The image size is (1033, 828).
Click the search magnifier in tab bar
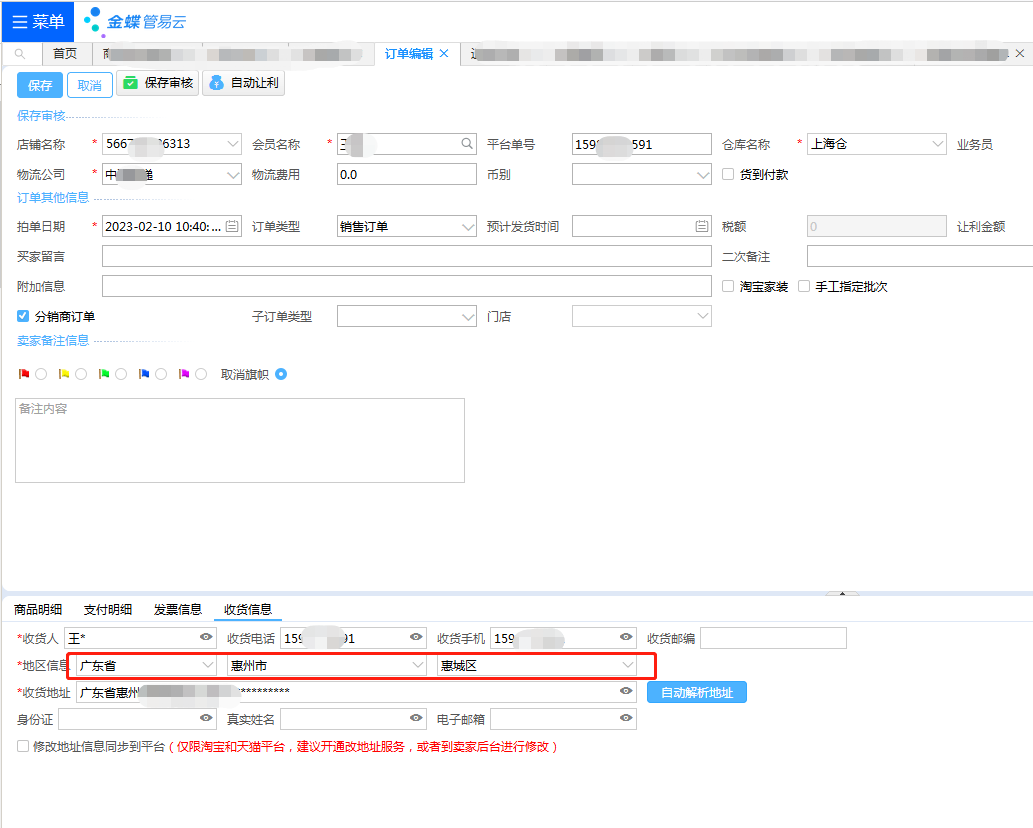21,54
